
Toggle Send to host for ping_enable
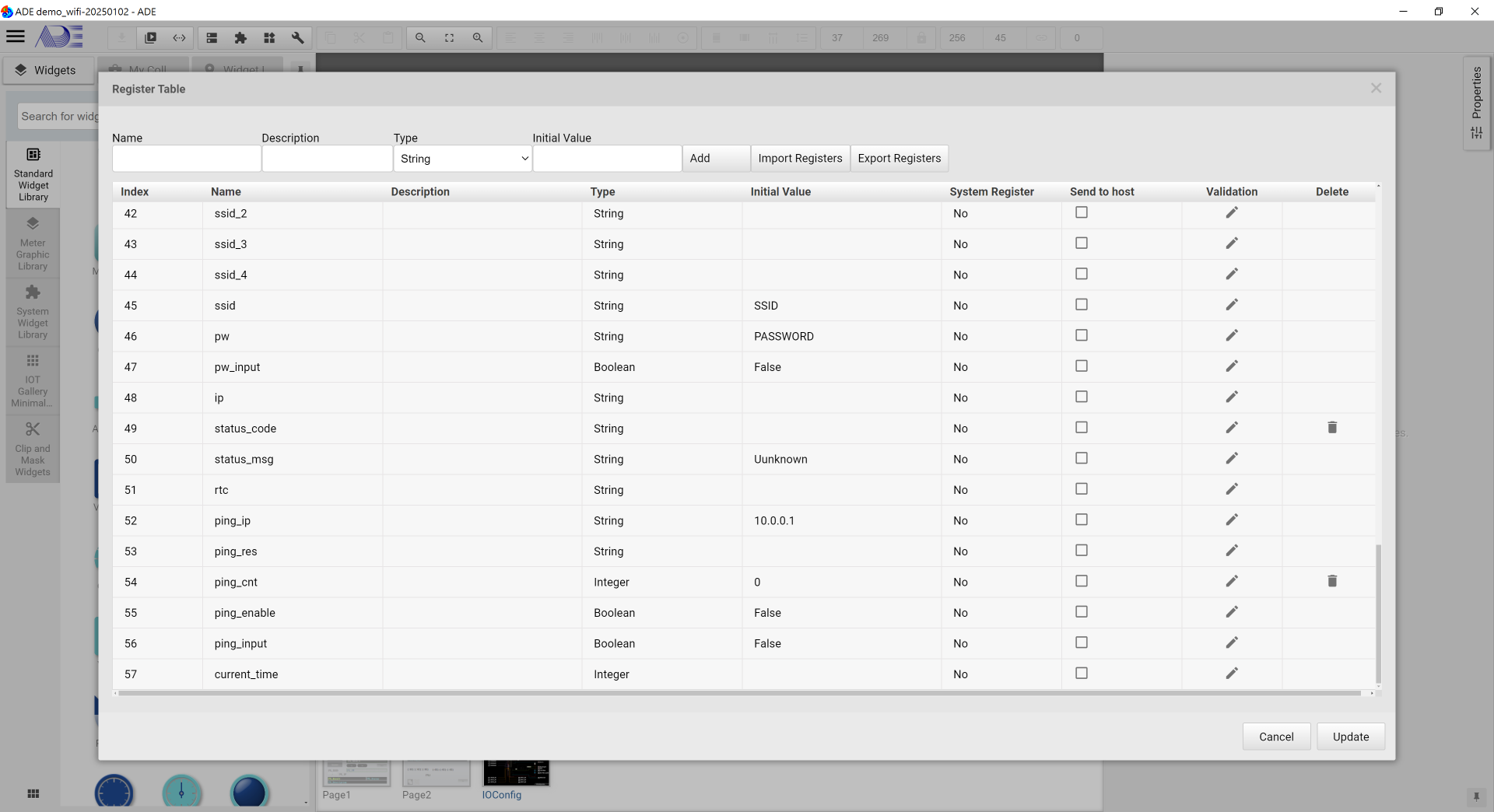(1081, 612)
